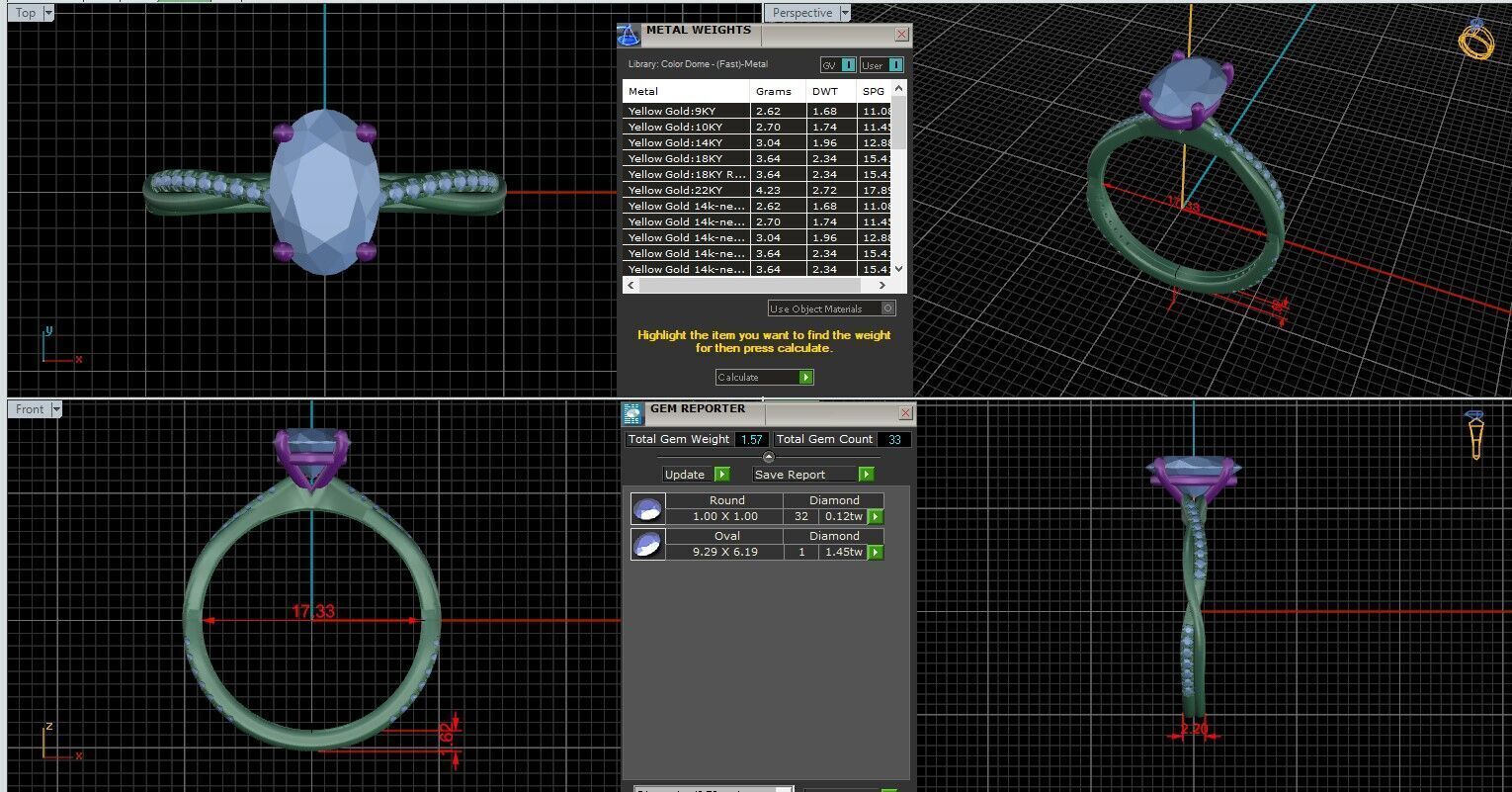Click the scroll left arrow below the metal list

tap(630, 285)
